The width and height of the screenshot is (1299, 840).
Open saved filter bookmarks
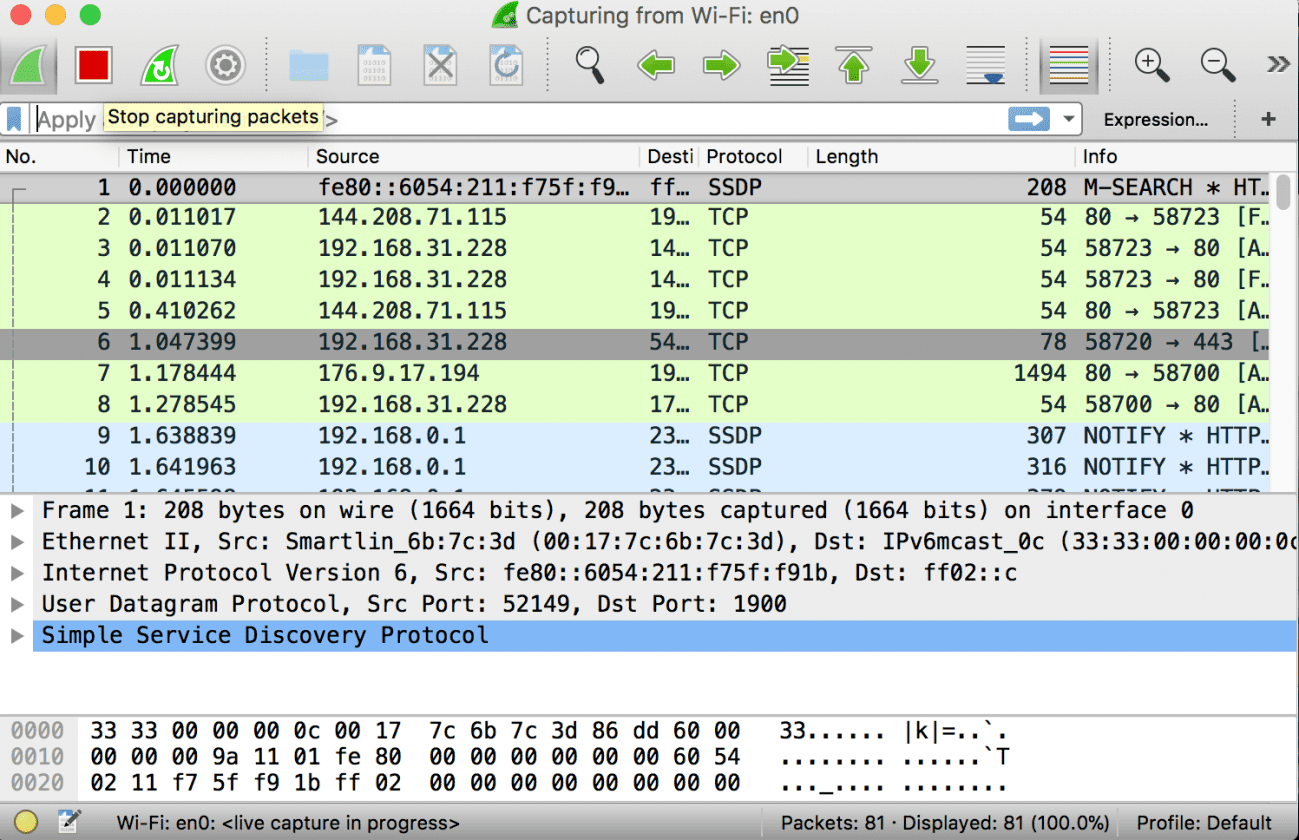(x=13, y=119)
